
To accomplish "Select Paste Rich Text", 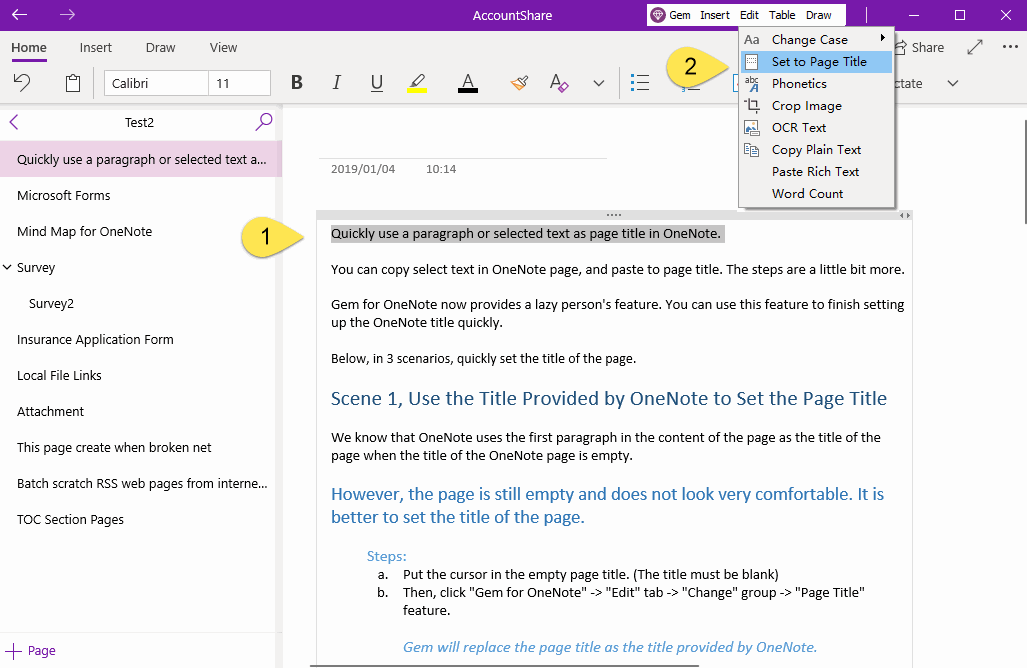I will pos(817,171).
